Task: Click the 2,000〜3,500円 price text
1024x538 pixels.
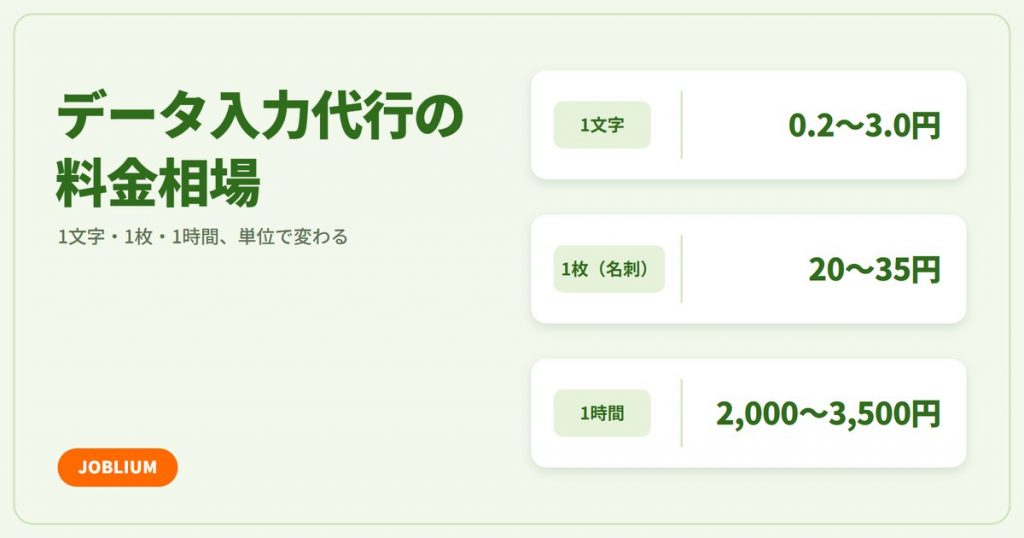Action: [x=828, y=414]
